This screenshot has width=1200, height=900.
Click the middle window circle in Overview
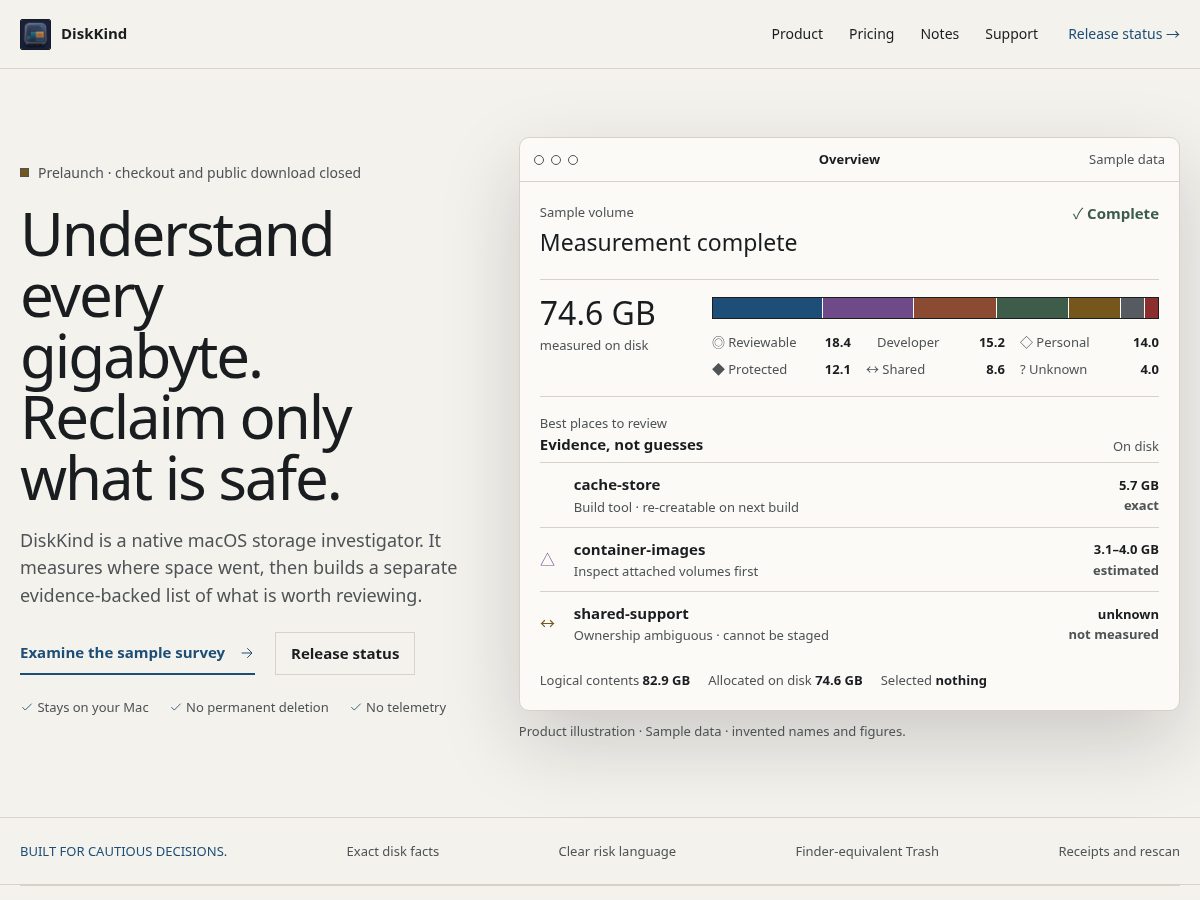click(556, 160)
